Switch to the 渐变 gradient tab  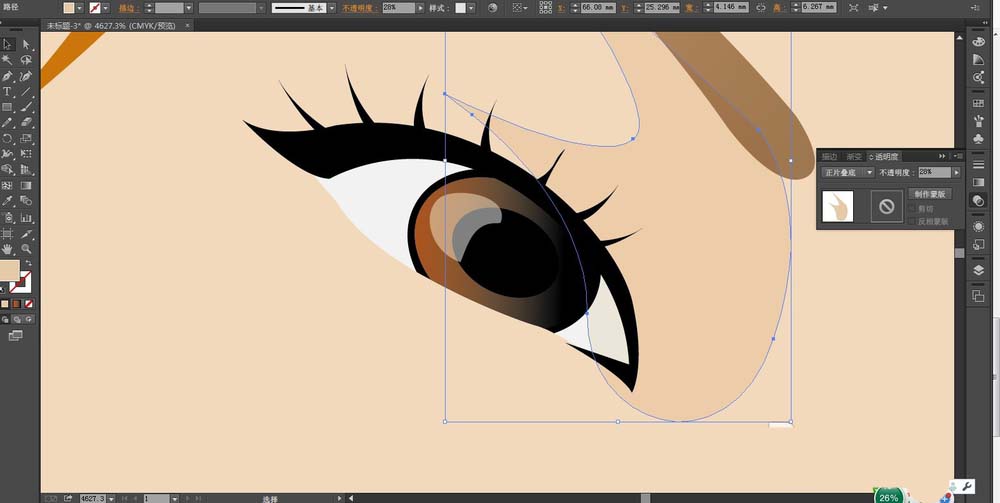(853, 156)
